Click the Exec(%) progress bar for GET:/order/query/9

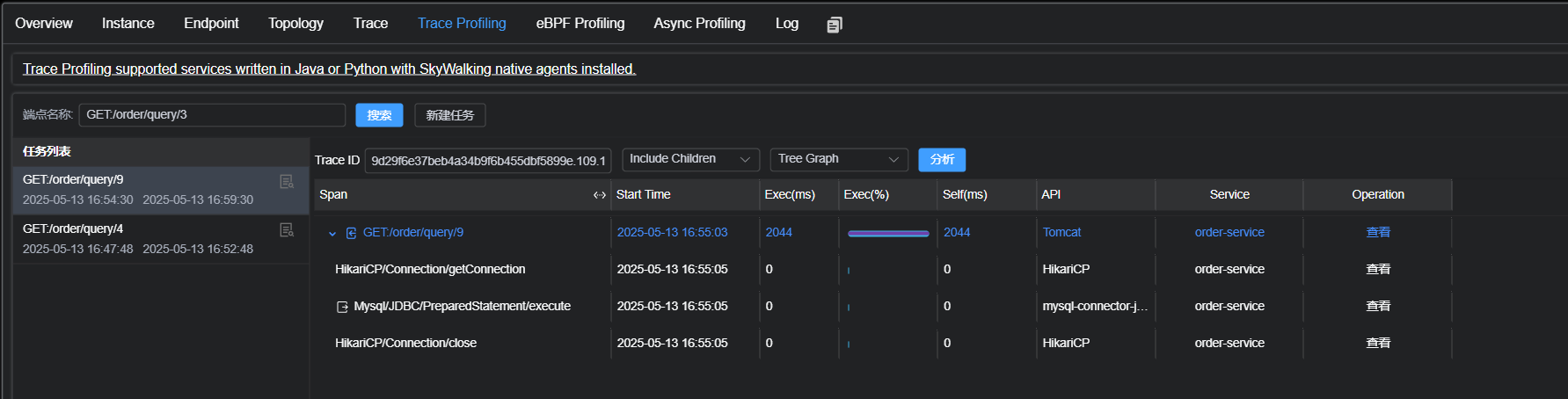[888, 233]
